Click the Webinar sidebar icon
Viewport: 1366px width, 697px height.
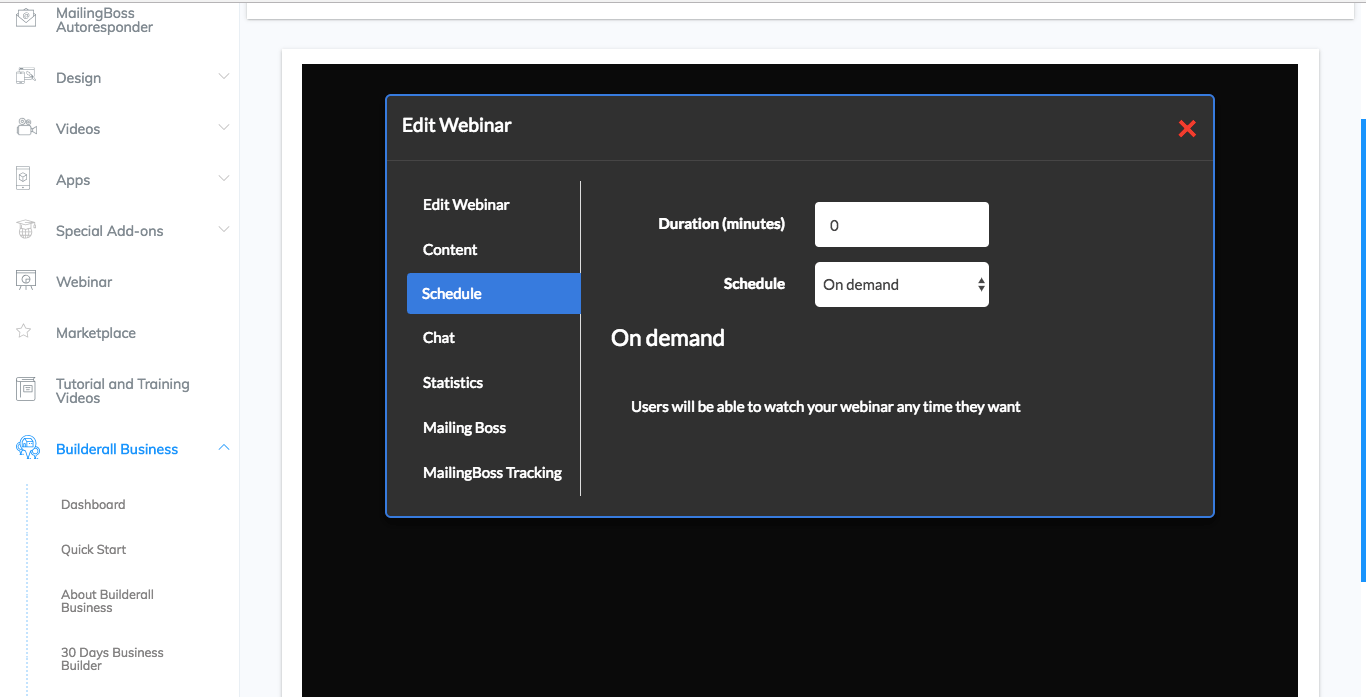tap(26, 280)
